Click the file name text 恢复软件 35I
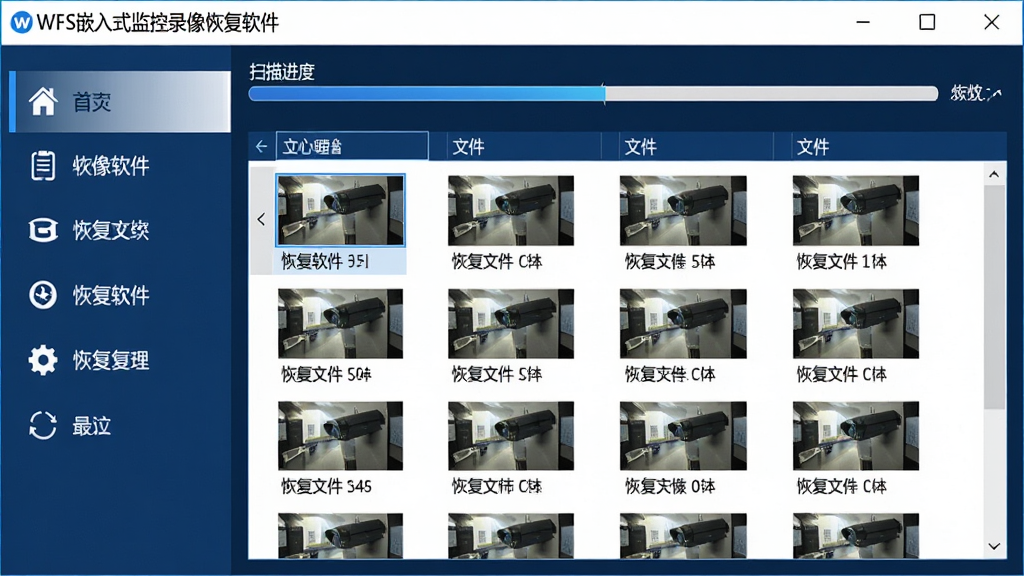The width and height of the screenshot is (1024, 576). [325, 261]
